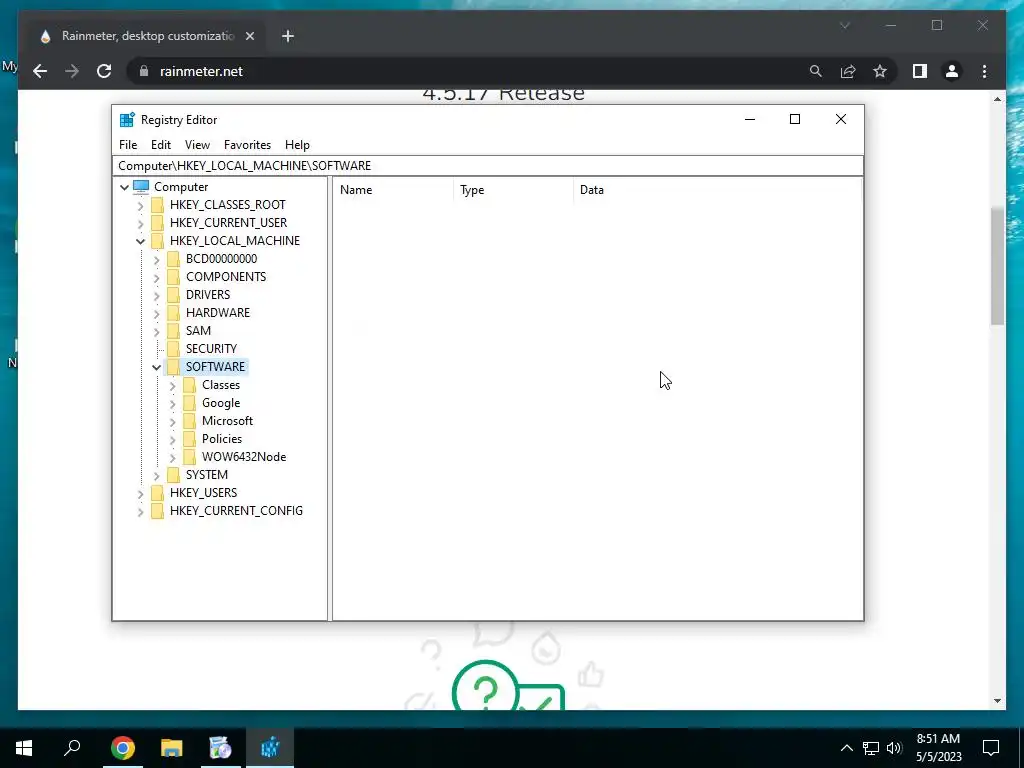Share this page from Chrome toolbar
Image resolution: width=1024 pixels, height=768 pixels.
[848, 71]
